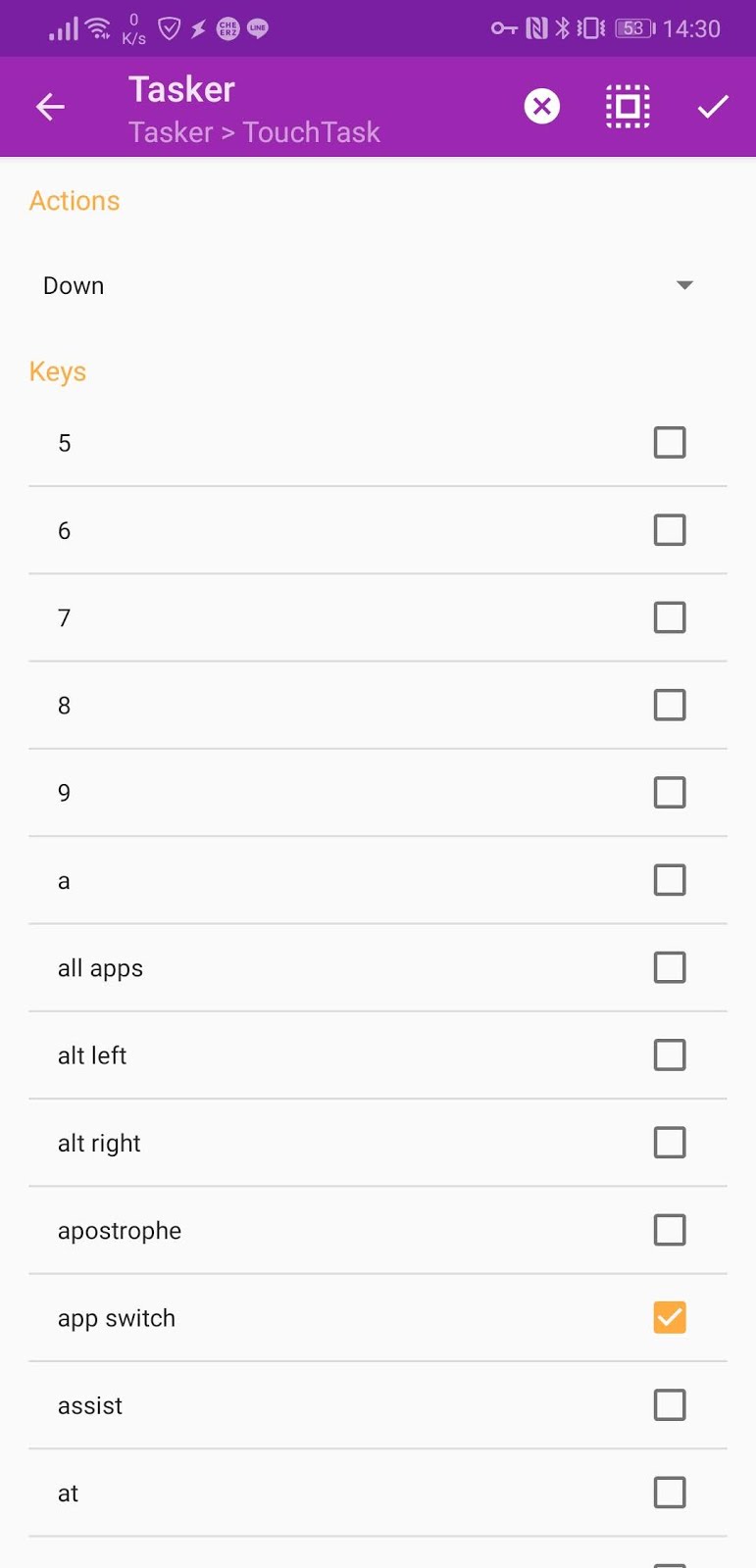Tap the Wi-Fi status icon
Viewport: 756px width, 1568px height.
98,28
